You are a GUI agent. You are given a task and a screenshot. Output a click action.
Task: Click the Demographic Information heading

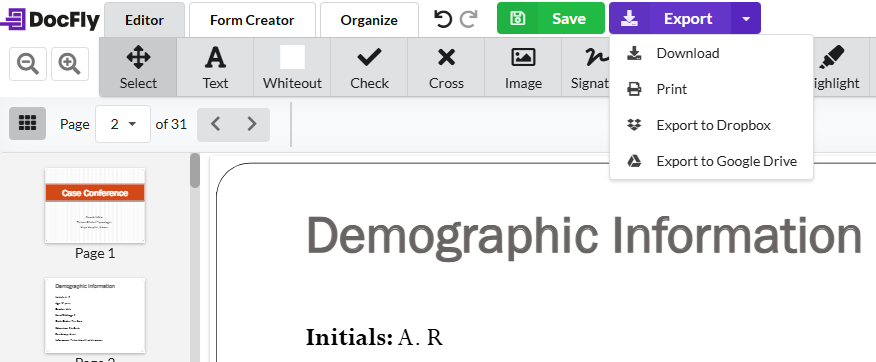584,236
